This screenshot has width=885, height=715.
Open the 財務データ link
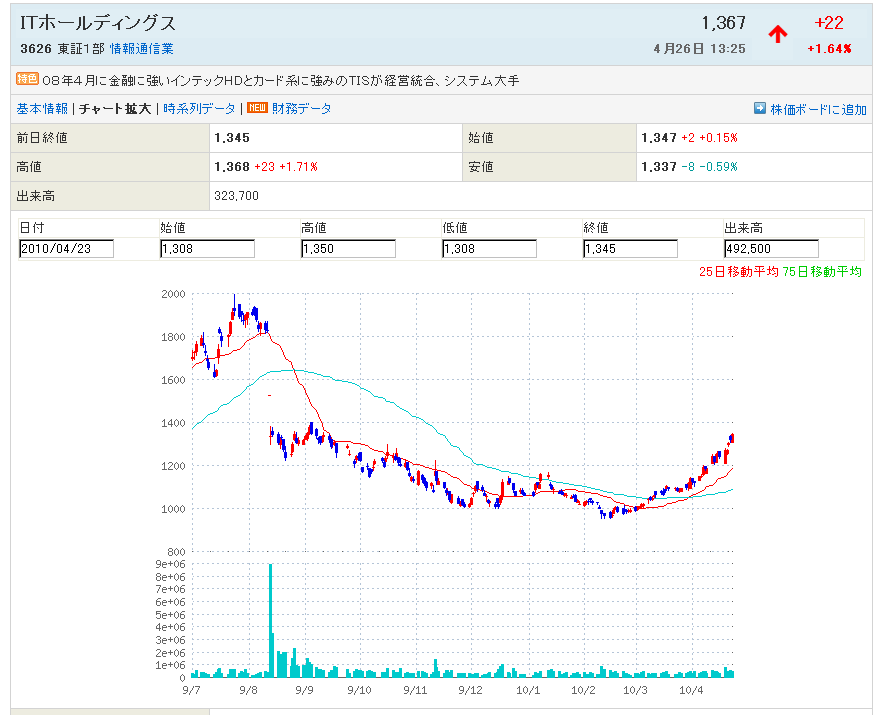pyautogui.click(x=301, y=108)
